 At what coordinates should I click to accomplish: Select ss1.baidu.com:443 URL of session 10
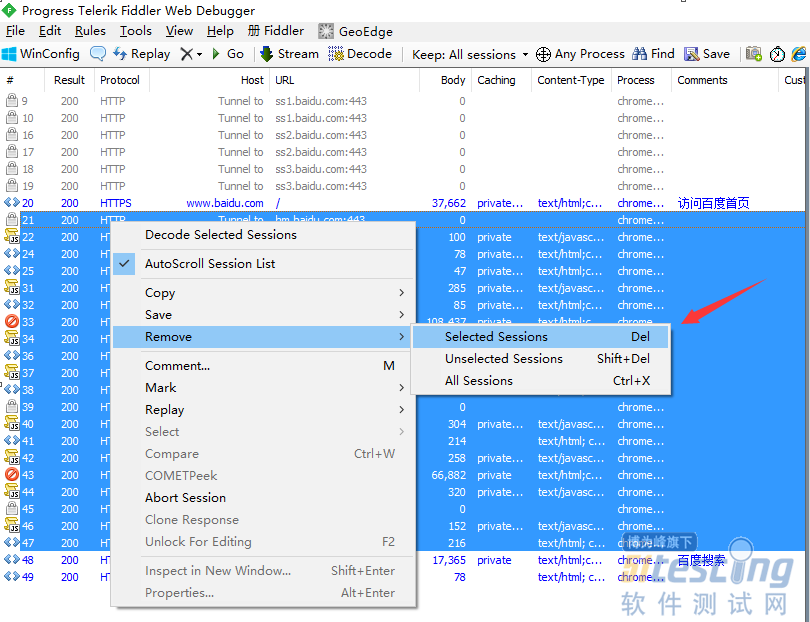321,118
